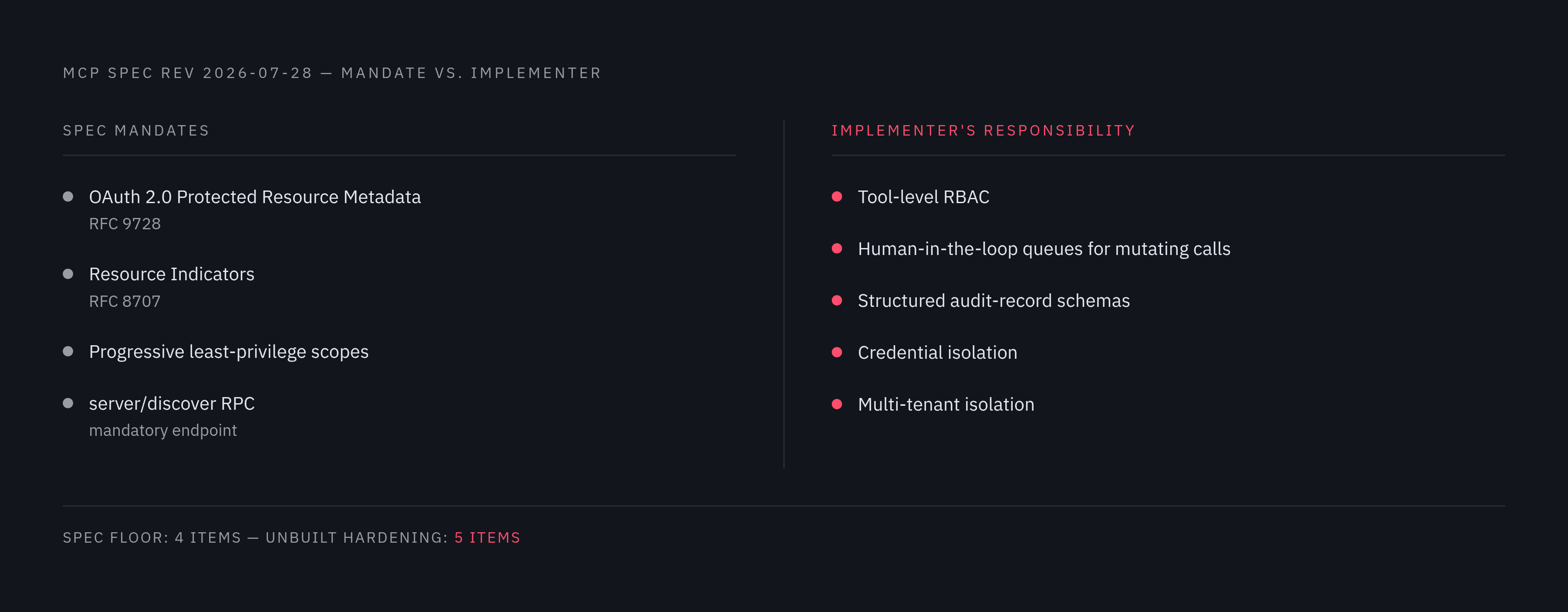Click the Human-in-the-loop queues for mutating calls text
This screenshot has height=612, width=1568.
tap(1044, 248)
